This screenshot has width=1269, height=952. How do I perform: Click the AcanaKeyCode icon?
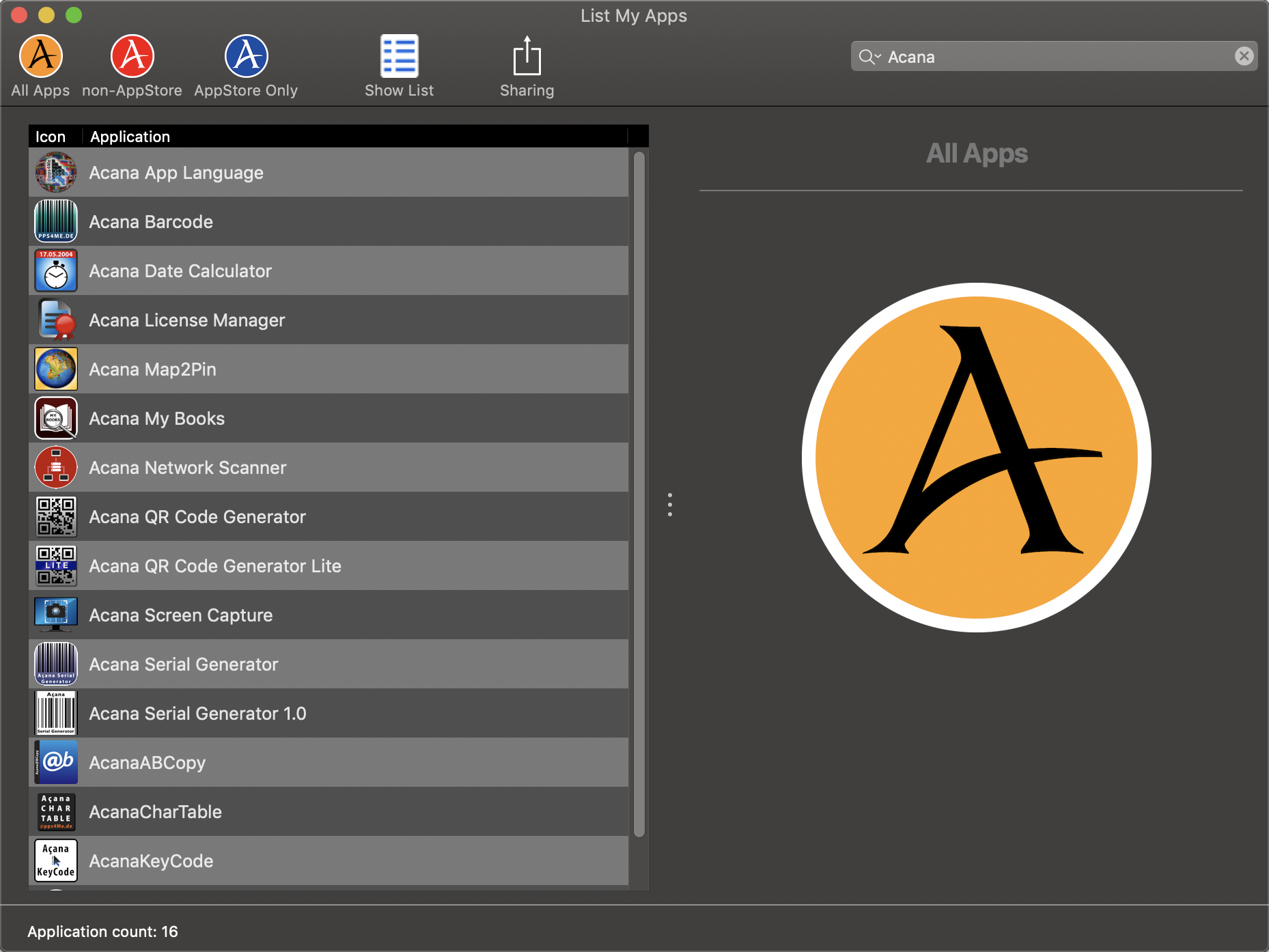pyautogui.click(x=56, y=861)
